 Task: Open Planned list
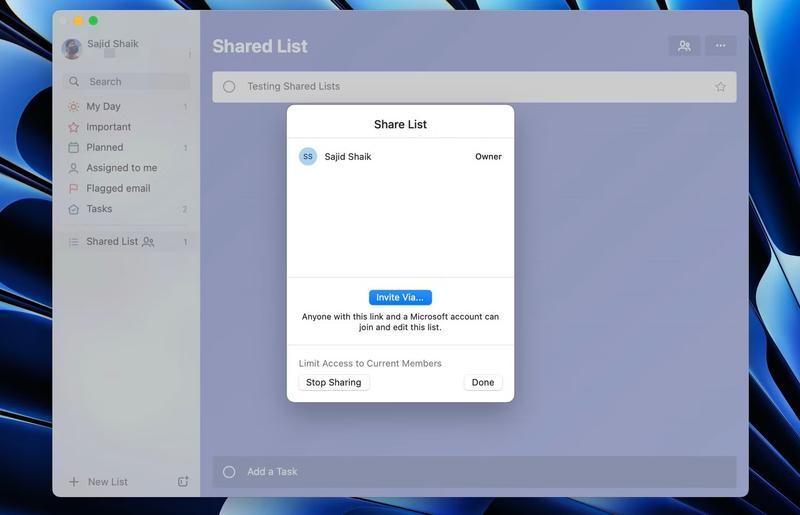point(128,147)
